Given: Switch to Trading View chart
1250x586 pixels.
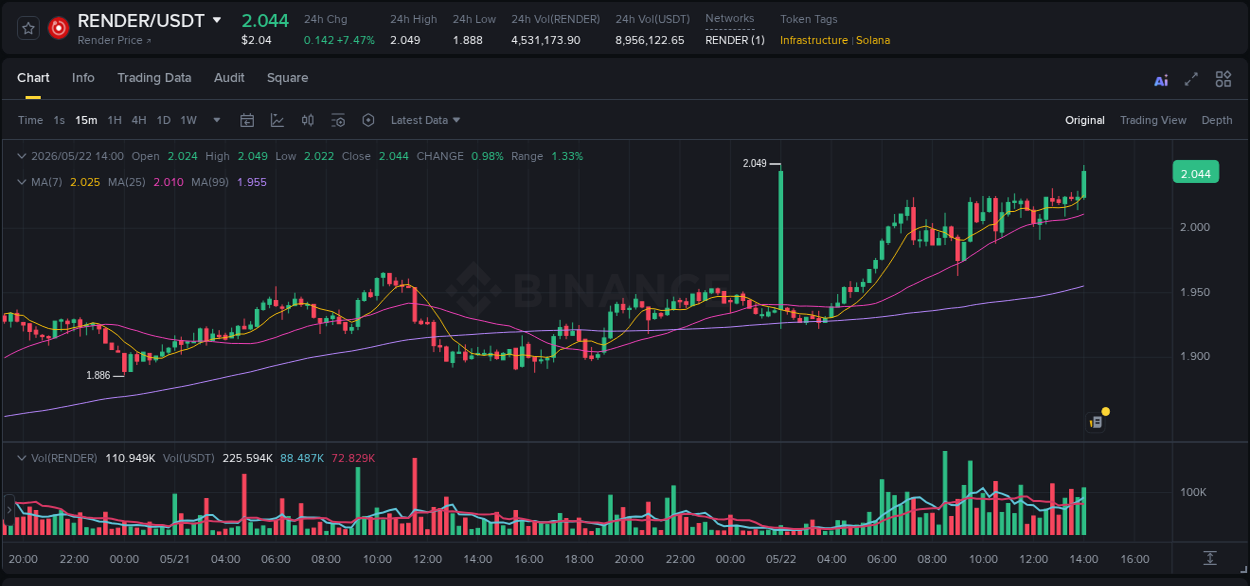Looking at the screenshot, I should (x=1153, y=120).
